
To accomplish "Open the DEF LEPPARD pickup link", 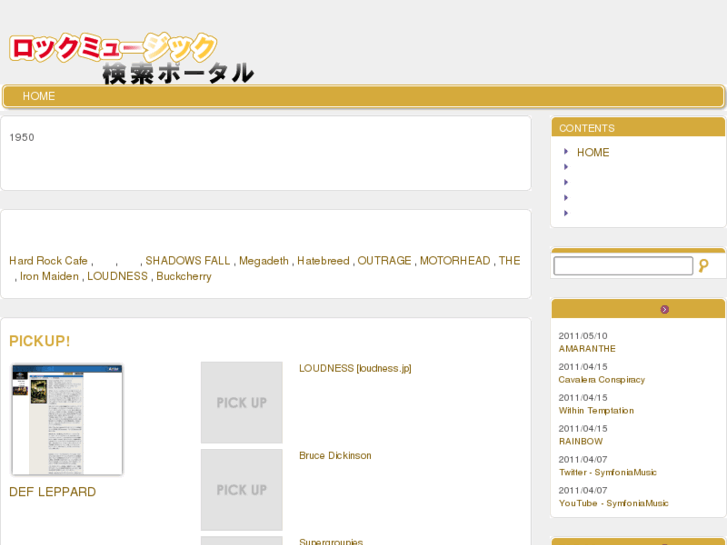I will 52,492.
